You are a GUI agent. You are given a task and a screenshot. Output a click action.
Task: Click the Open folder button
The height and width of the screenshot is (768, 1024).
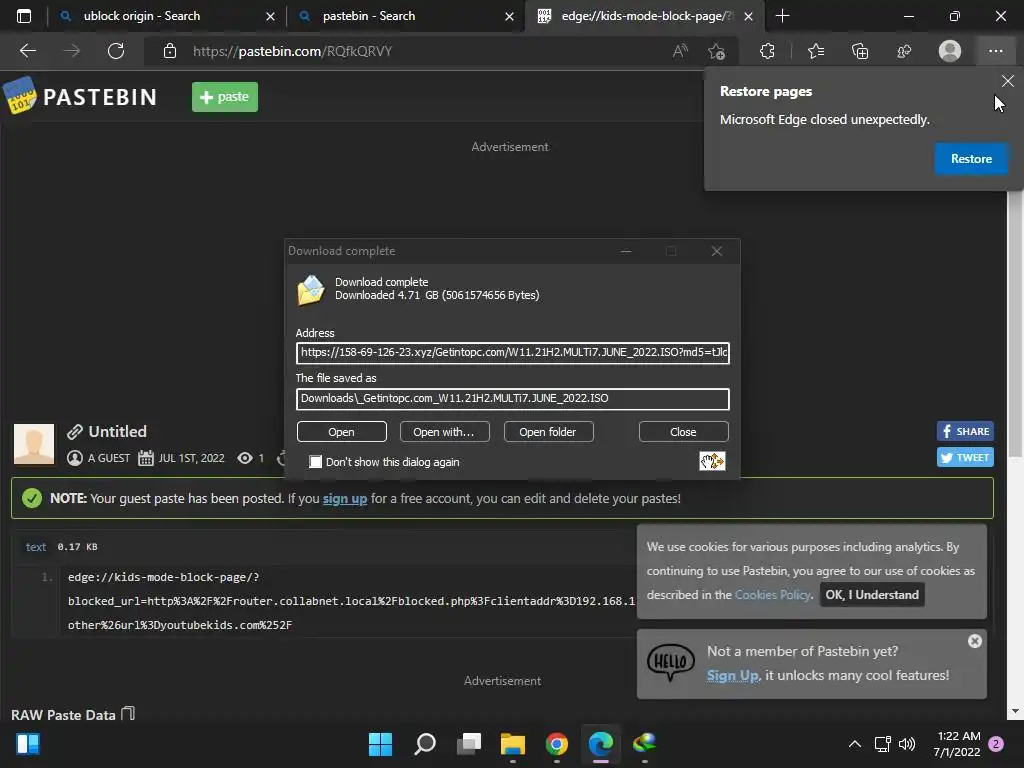(548, 432)
